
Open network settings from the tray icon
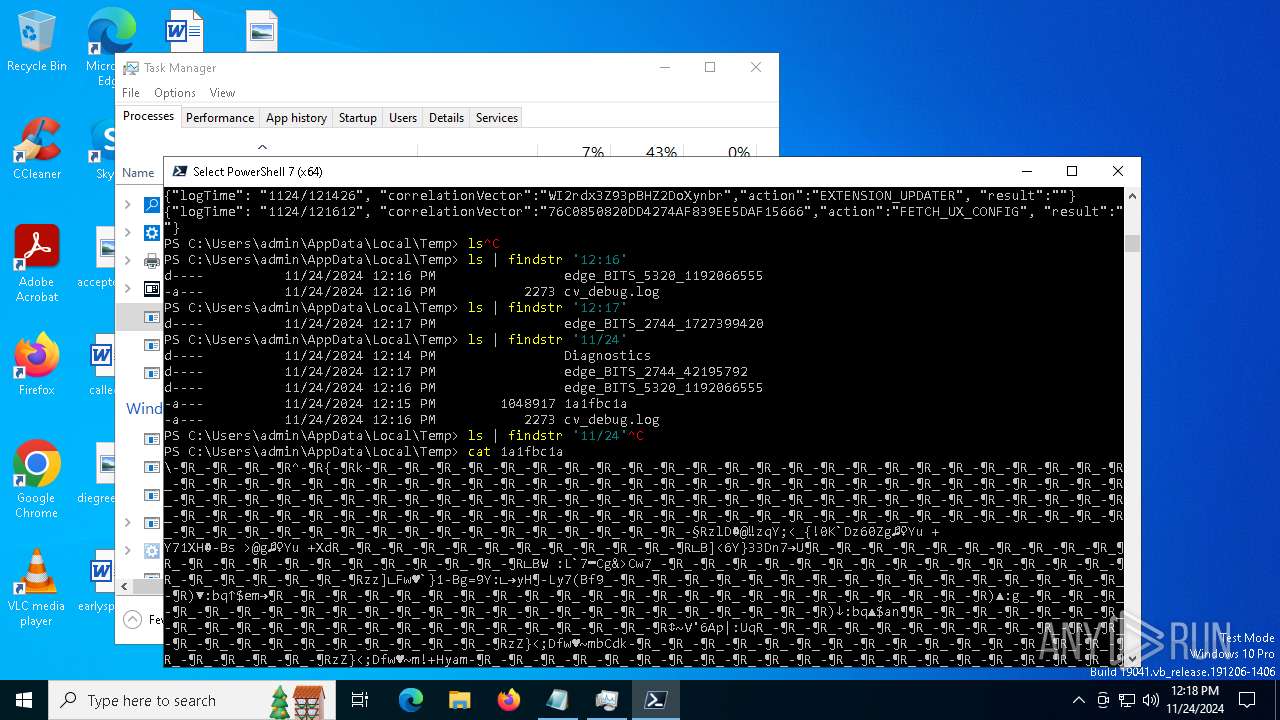1127,700
